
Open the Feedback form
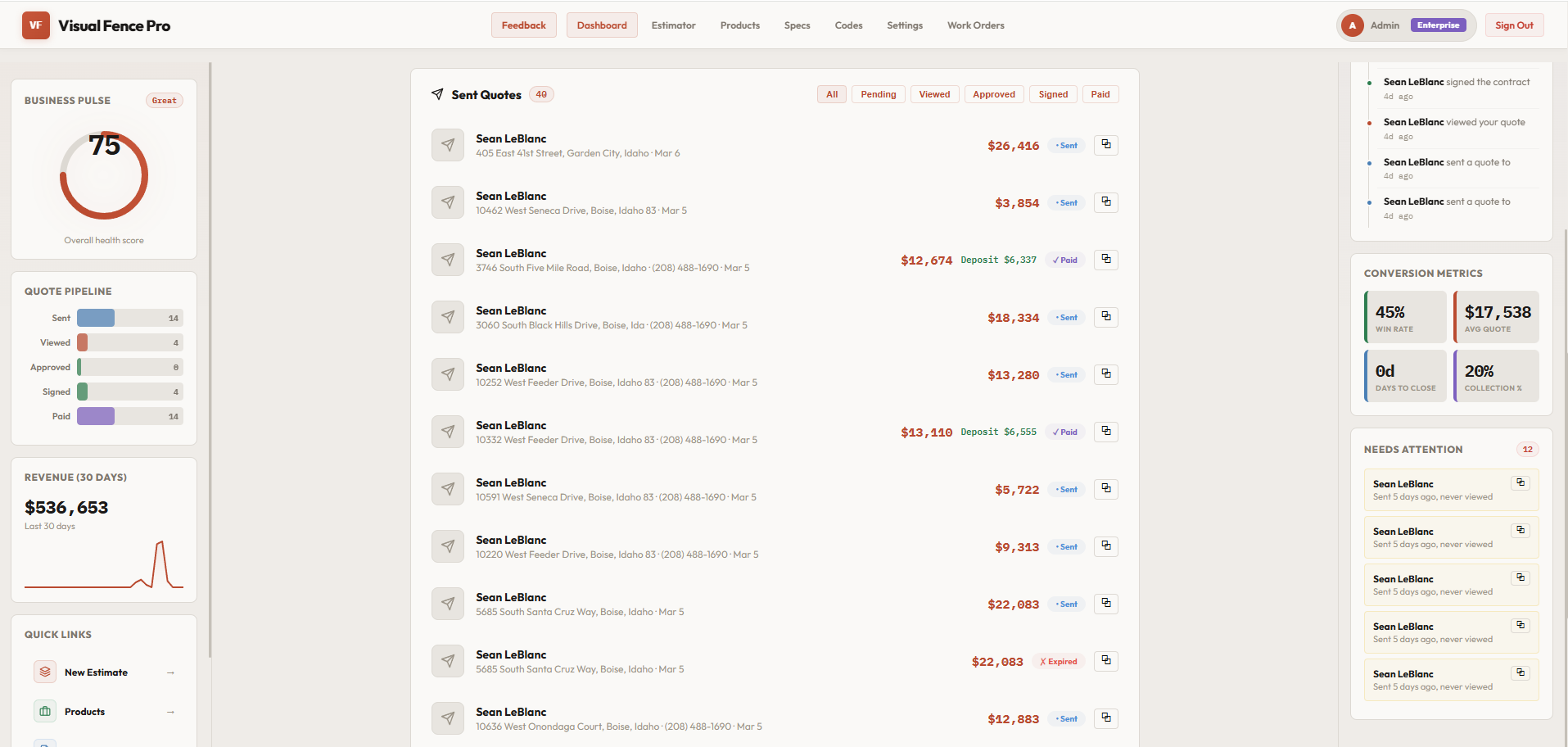523,25
